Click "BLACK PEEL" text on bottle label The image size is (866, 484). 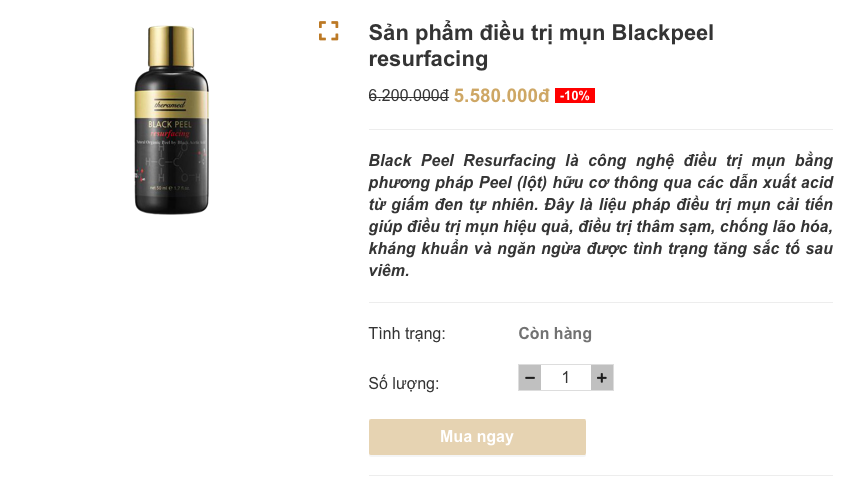(170, 124)
